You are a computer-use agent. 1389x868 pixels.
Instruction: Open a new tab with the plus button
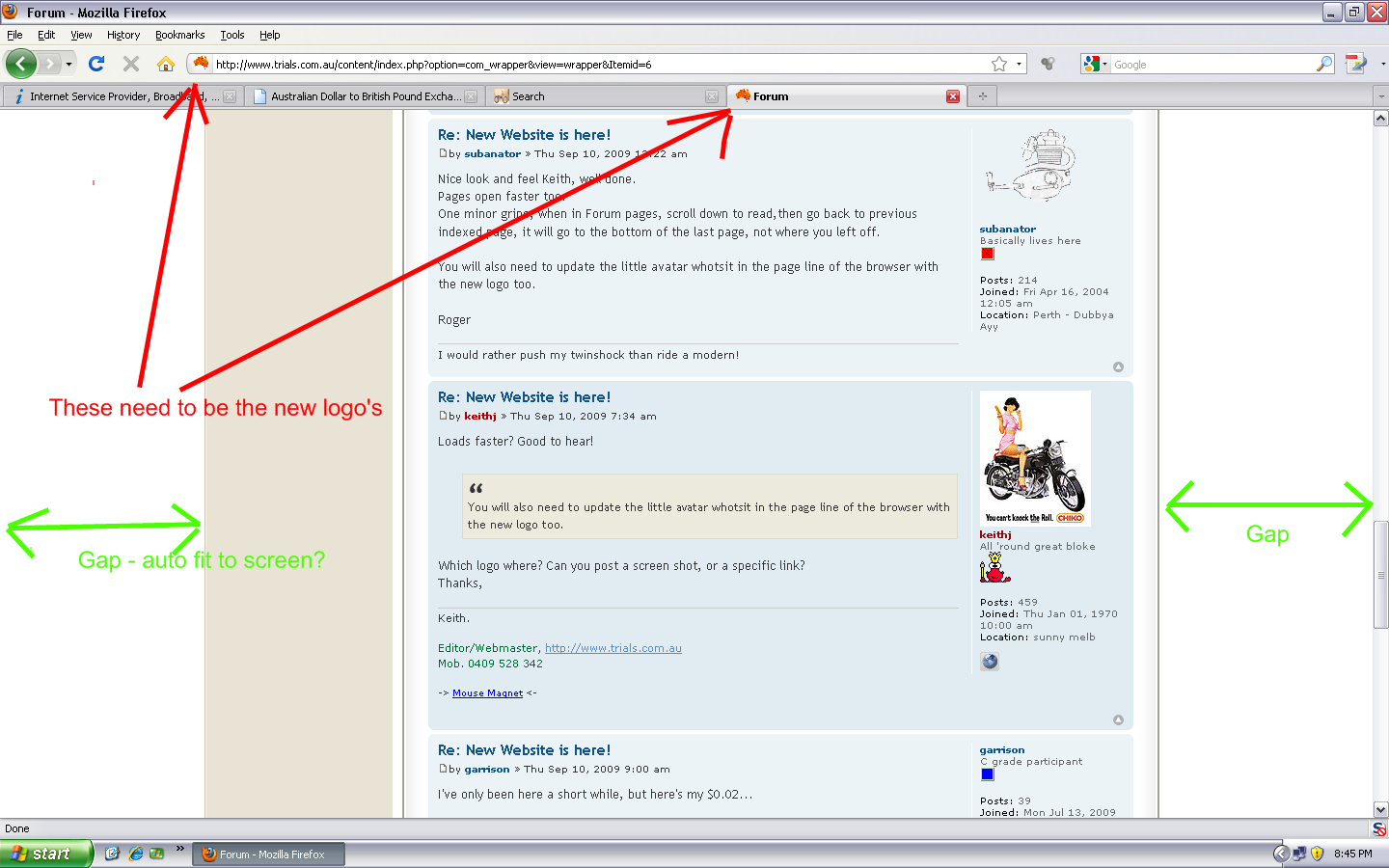pyautogui.click(x=982, y=96)
